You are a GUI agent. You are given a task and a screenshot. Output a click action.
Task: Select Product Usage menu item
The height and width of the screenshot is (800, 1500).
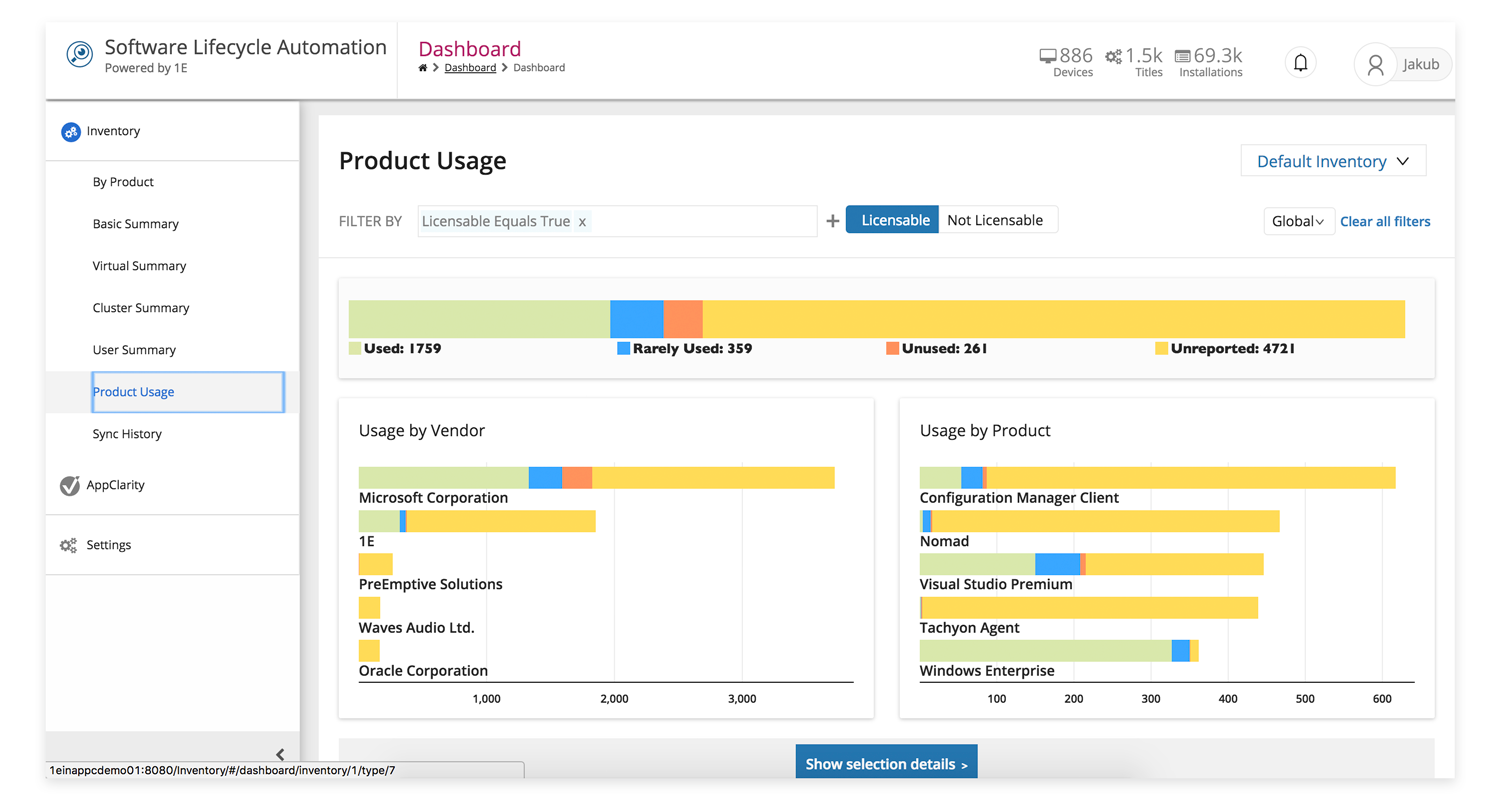tap(188, 392)
